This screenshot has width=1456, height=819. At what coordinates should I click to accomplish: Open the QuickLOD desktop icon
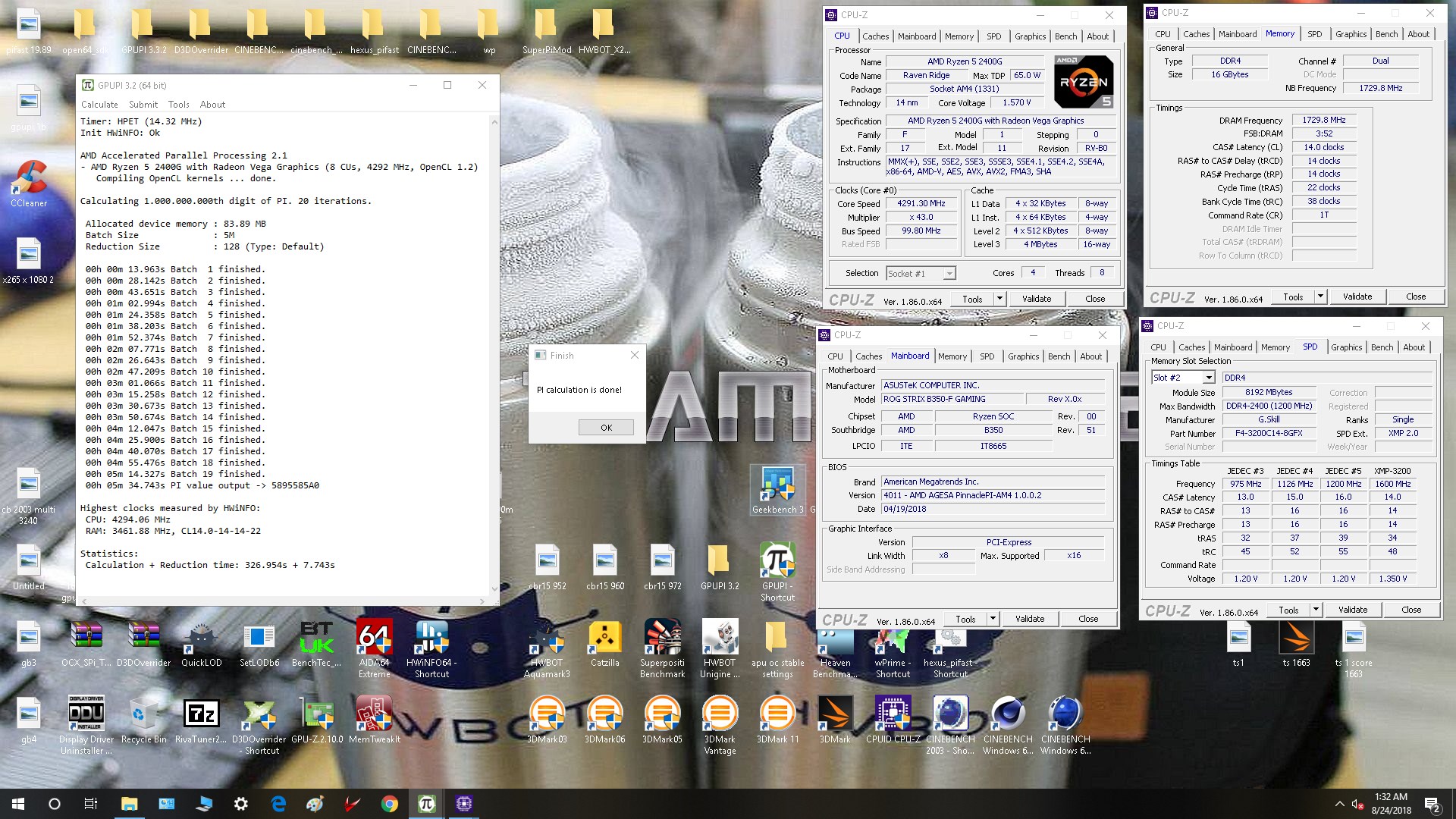[x=201, y=643]
